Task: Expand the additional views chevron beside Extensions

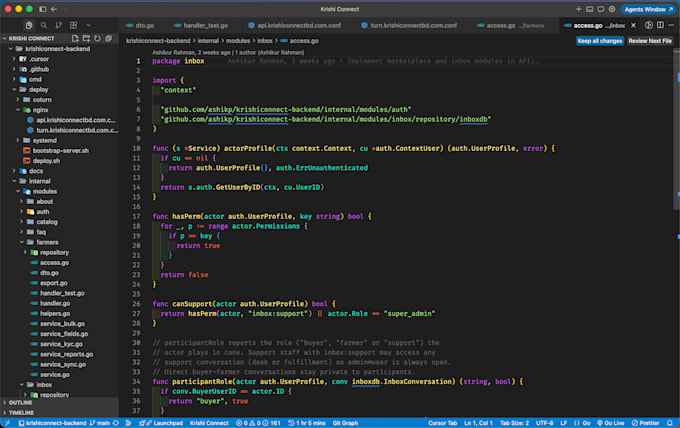Action: 88,25
